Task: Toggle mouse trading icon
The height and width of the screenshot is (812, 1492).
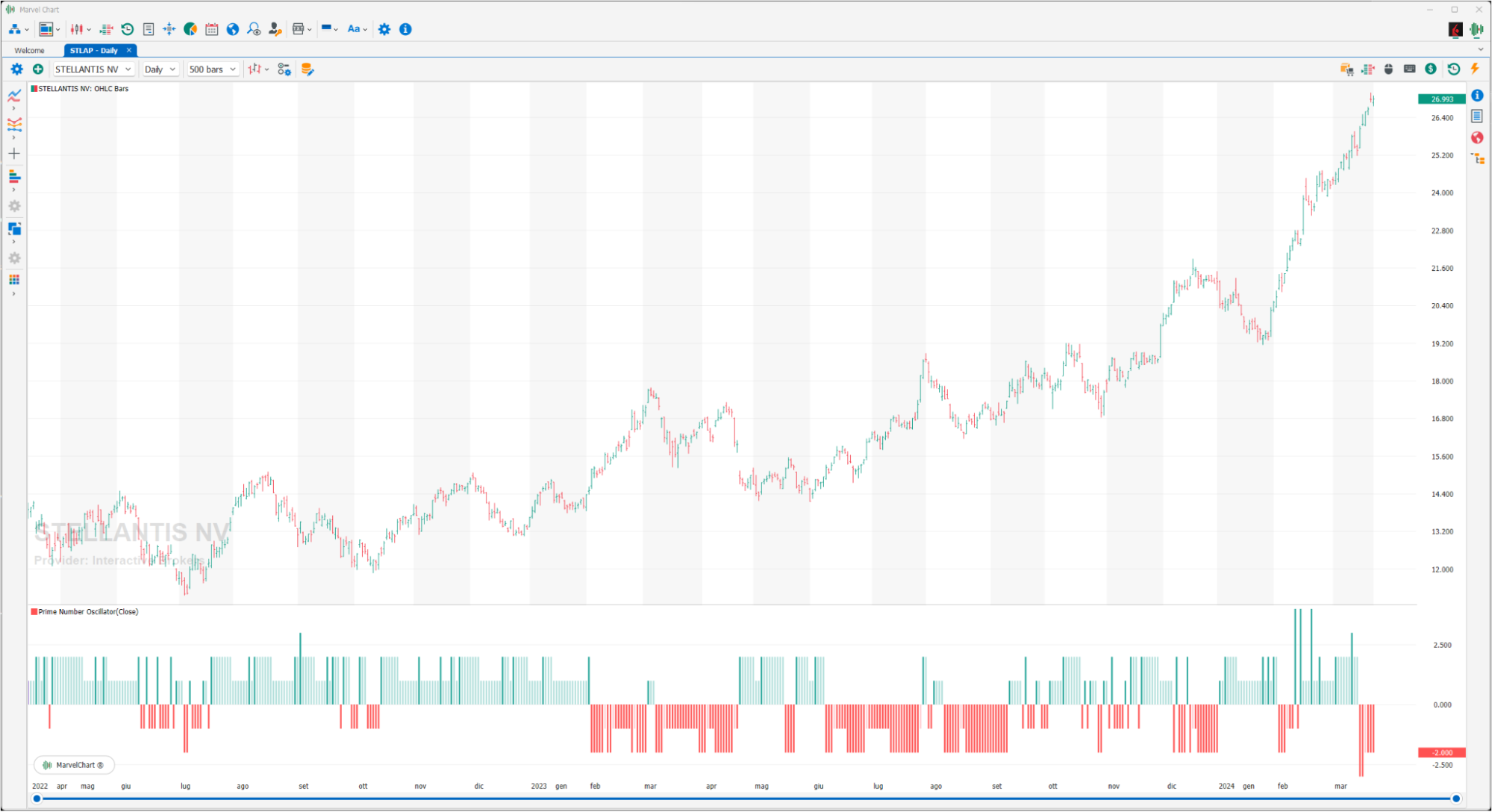Action: click(1389, 69)
